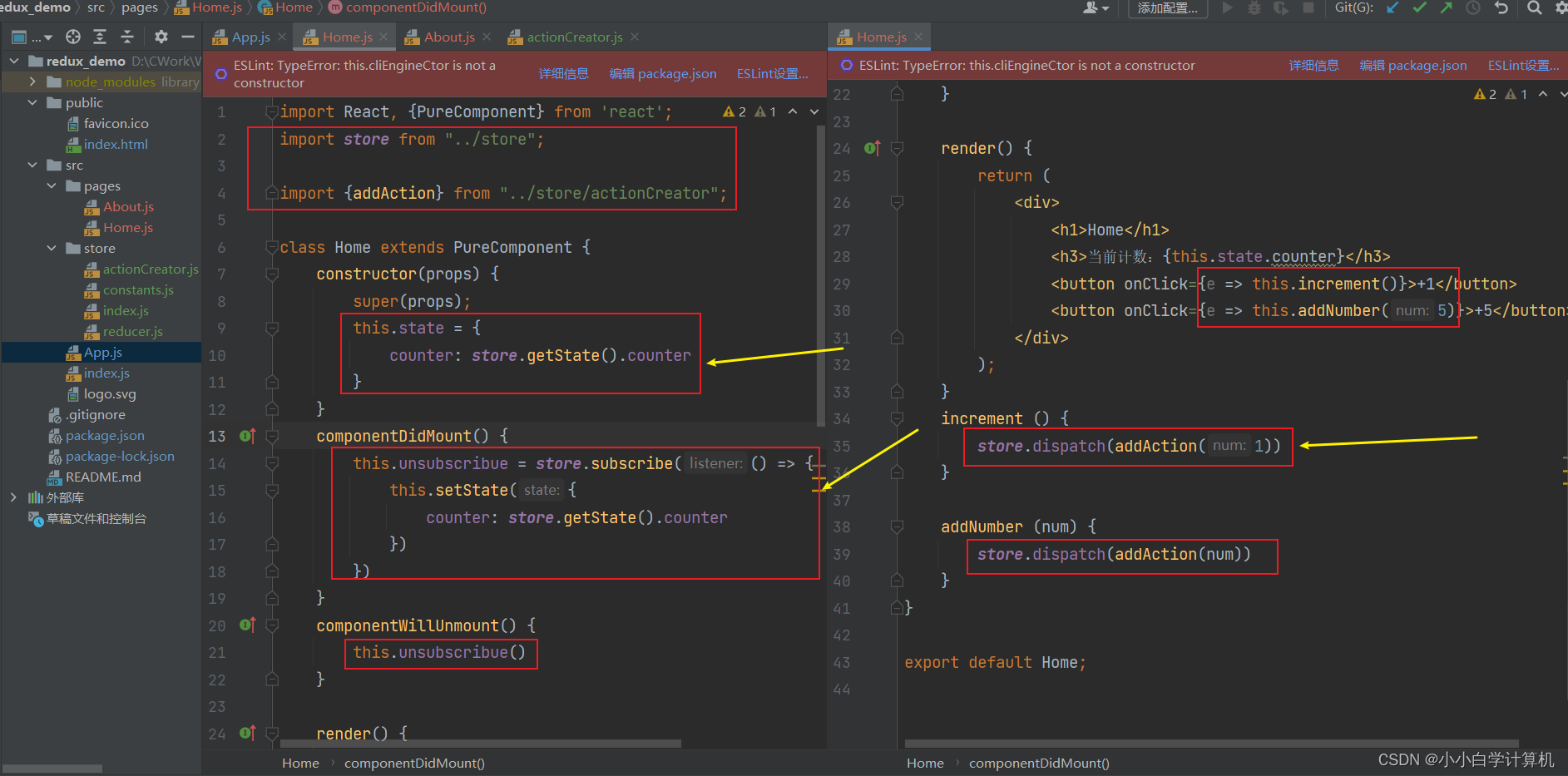Open favicon.ico in project tree

coord(107,123)
